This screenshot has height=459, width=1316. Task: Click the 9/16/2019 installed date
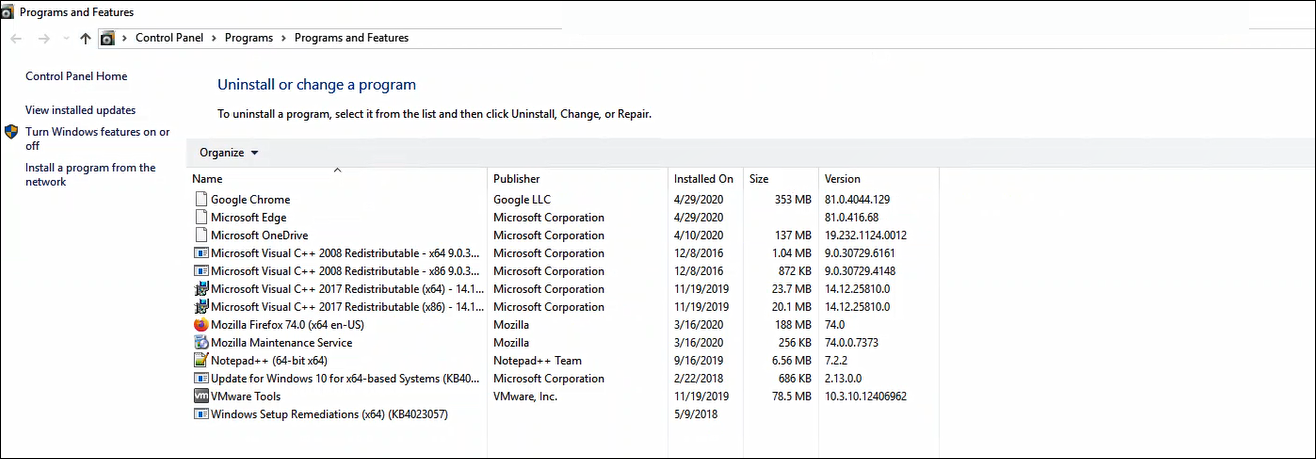[x=697, y=361]
